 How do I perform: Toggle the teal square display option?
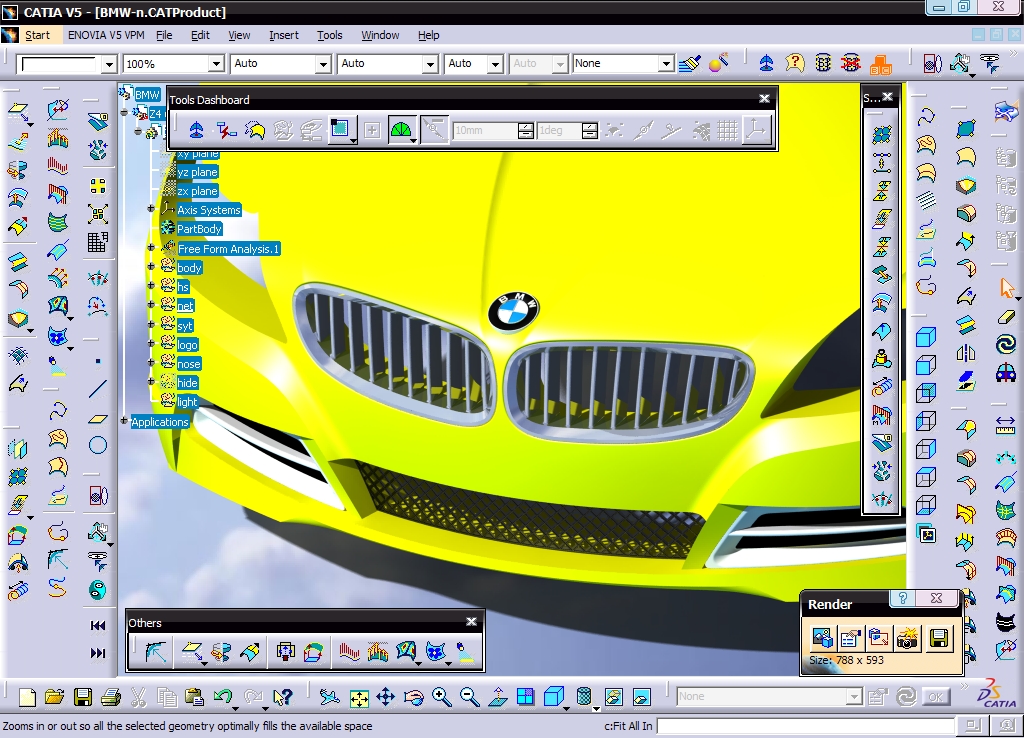tap(340, 129)
